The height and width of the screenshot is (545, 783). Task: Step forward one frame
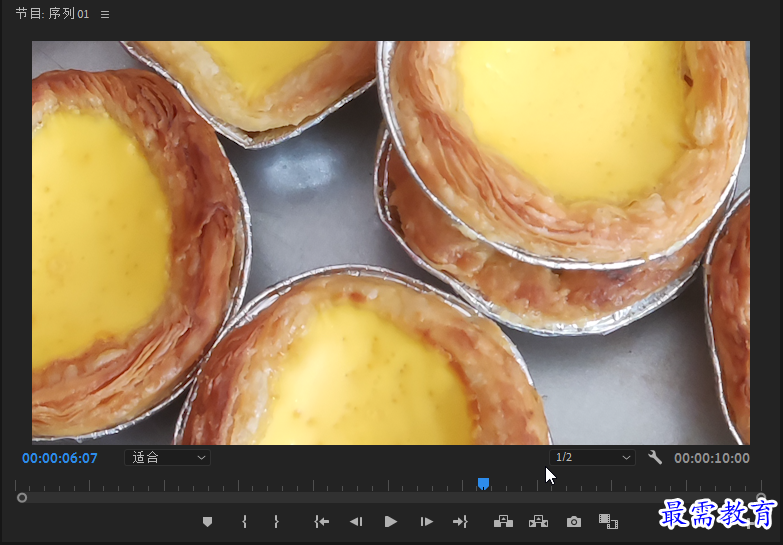pos(426,522)
